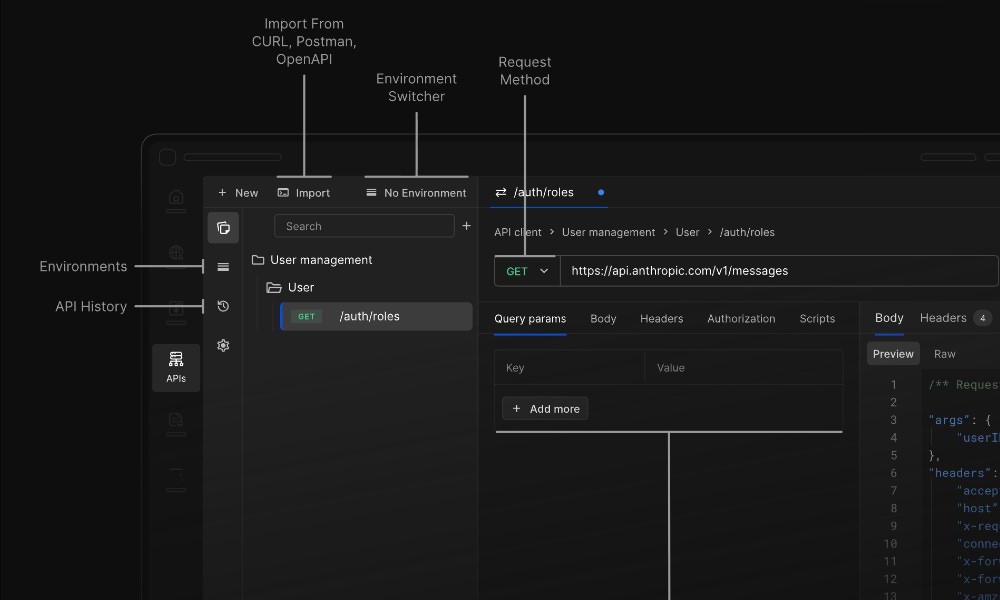Select the APIs item in the outer sidebar

[176, 367]
